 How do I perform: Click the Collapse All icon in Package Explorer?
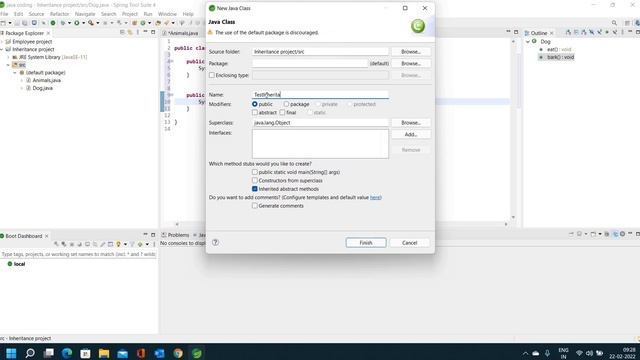pyautogui.click(x=122, y=32)
